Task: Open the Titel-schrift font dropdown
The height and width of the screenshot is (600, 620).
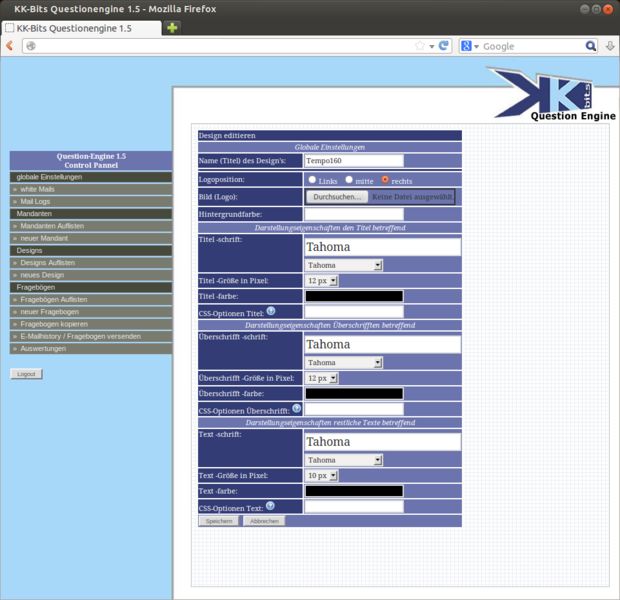Action: pyautogui.click(x=344, y=265)
